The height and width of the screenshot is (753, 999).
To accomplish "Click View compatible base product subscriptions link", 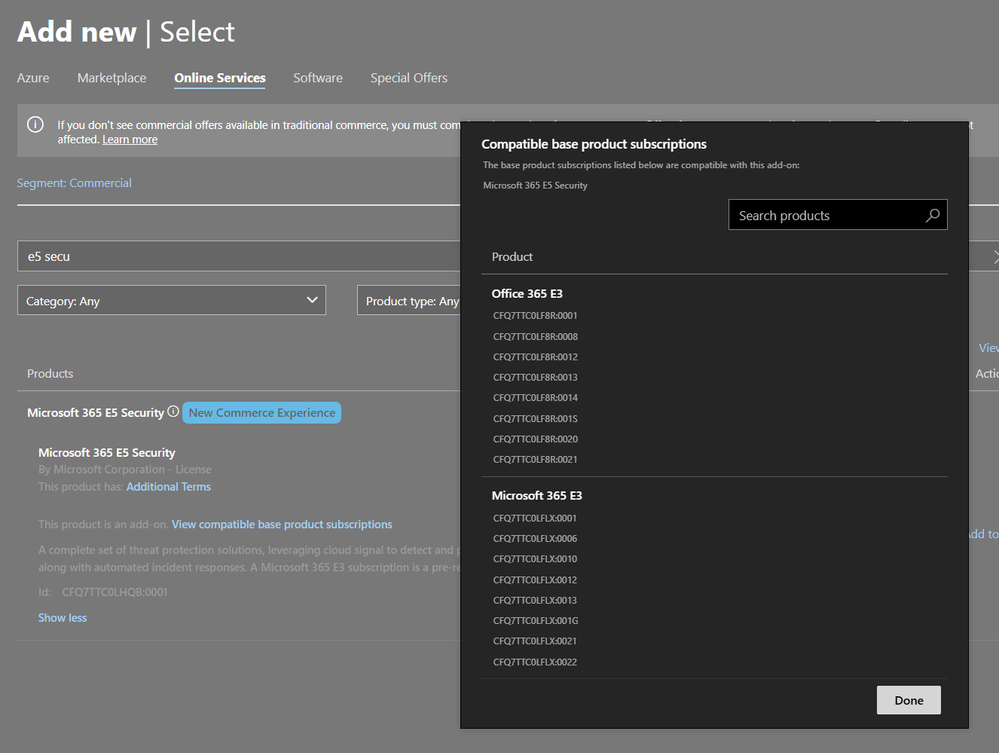I will tap(282, 524).
